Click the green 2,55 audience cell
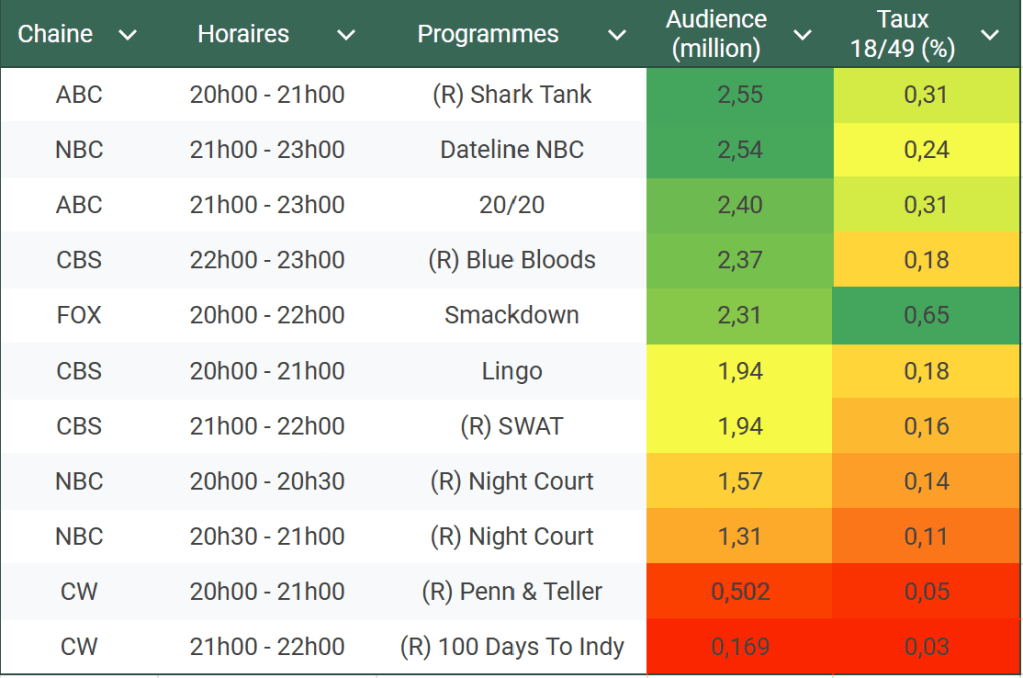 click(x=740, y=95)
